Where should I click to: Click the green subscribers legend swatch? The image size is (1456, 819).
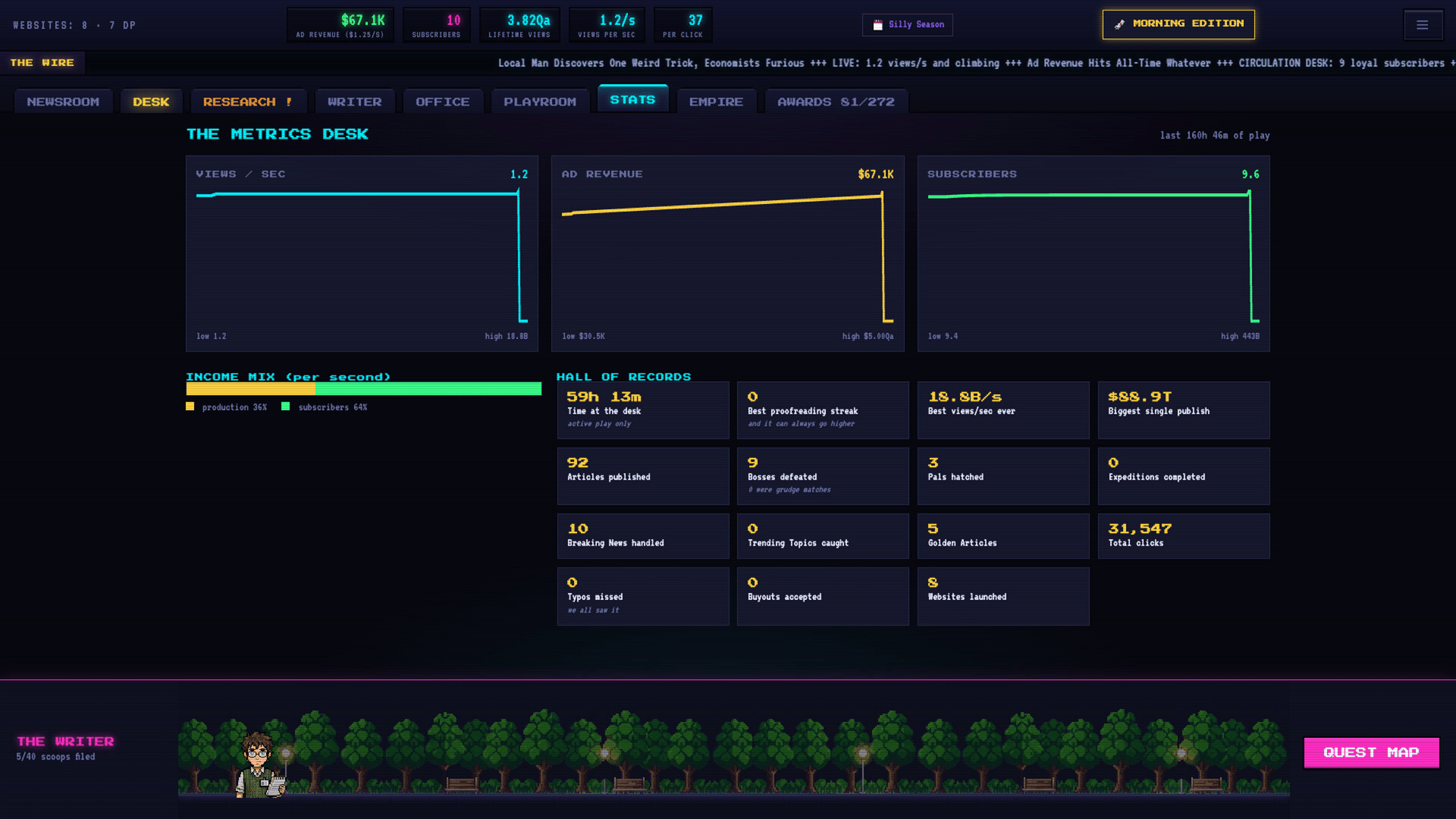[286, 406]
